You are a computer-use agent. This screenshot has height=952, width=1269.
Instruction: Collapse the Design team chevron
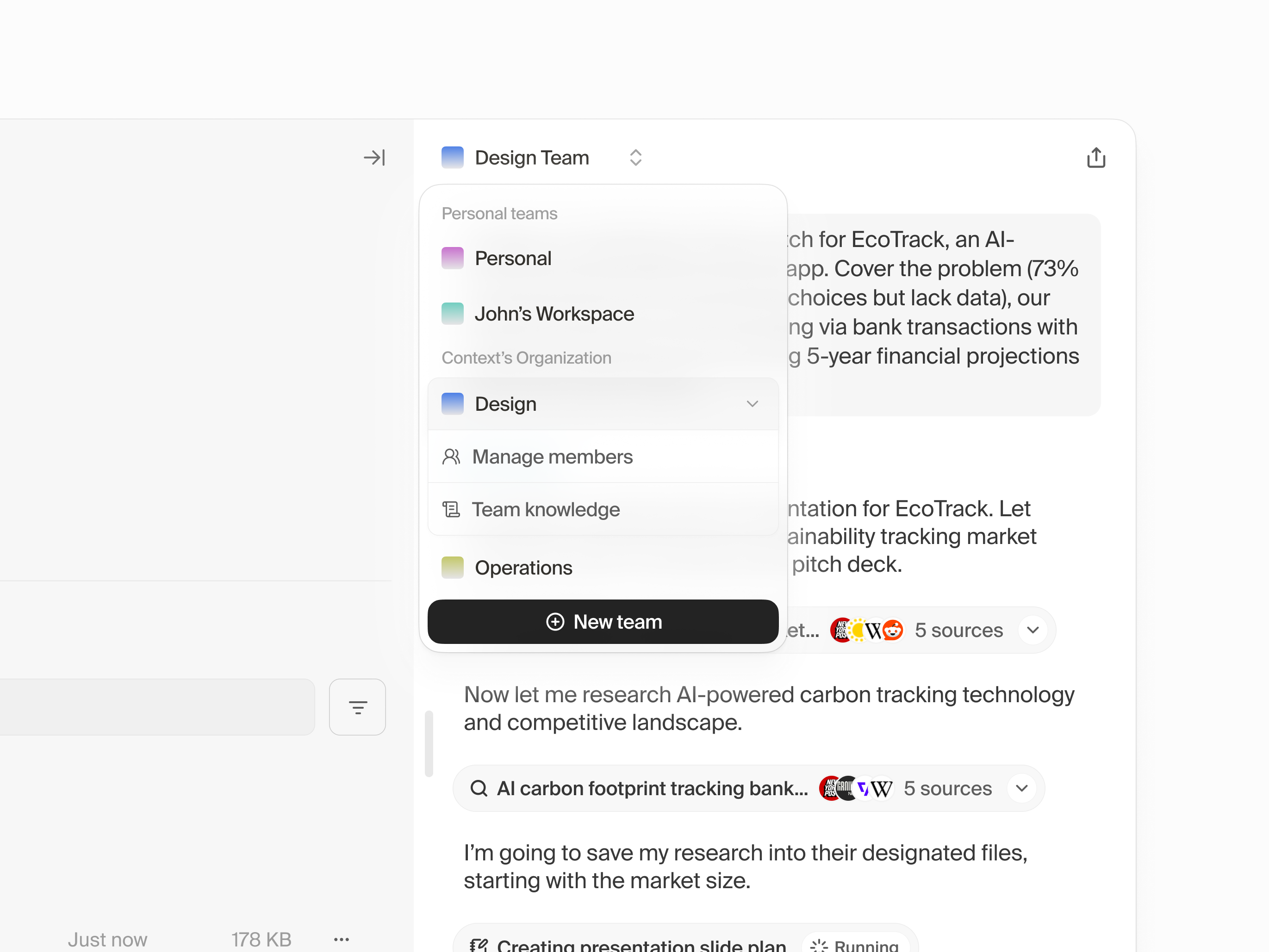click(x=752, y=404)
